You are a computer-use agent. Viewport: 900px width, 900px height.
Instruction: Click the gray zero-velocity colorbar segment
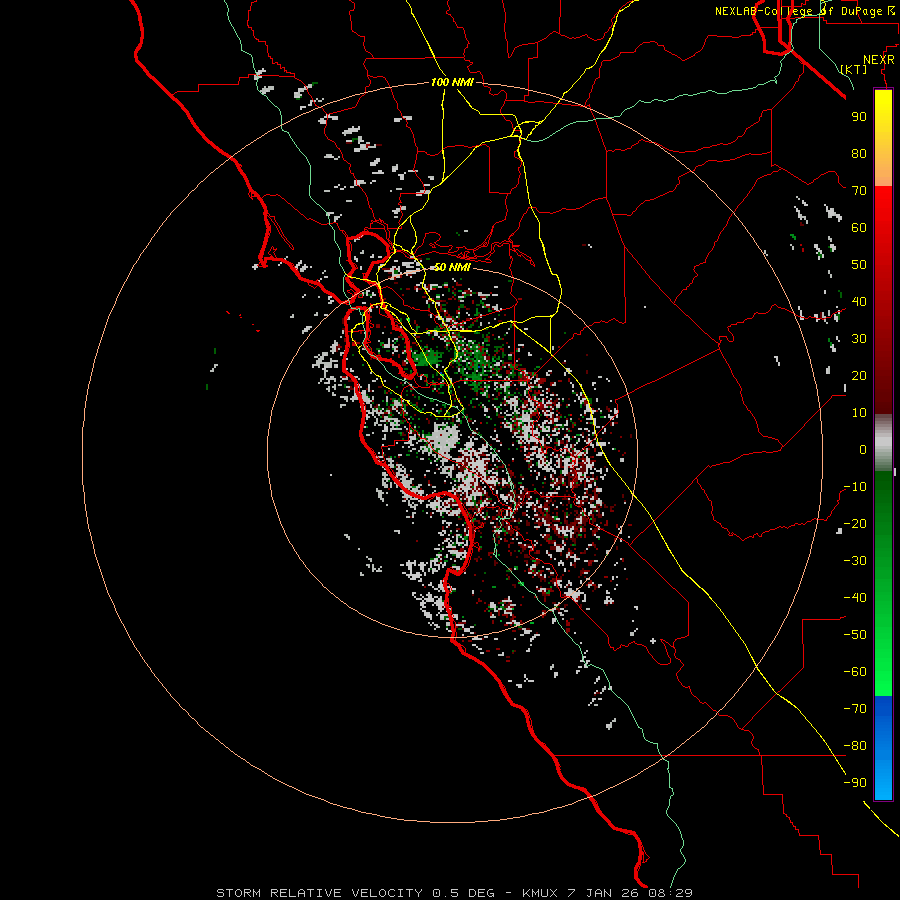tap(883, 443)
